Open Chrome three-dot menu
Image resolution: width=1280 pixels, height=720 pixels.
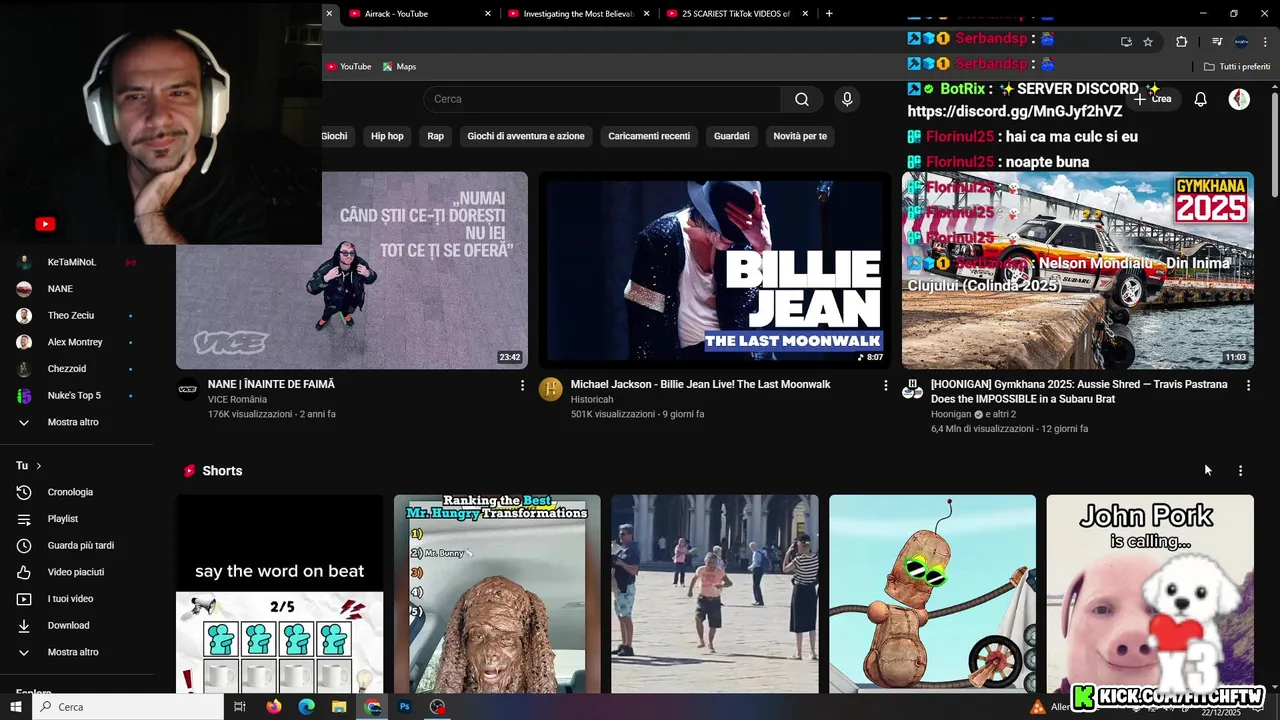[1265, 42]
